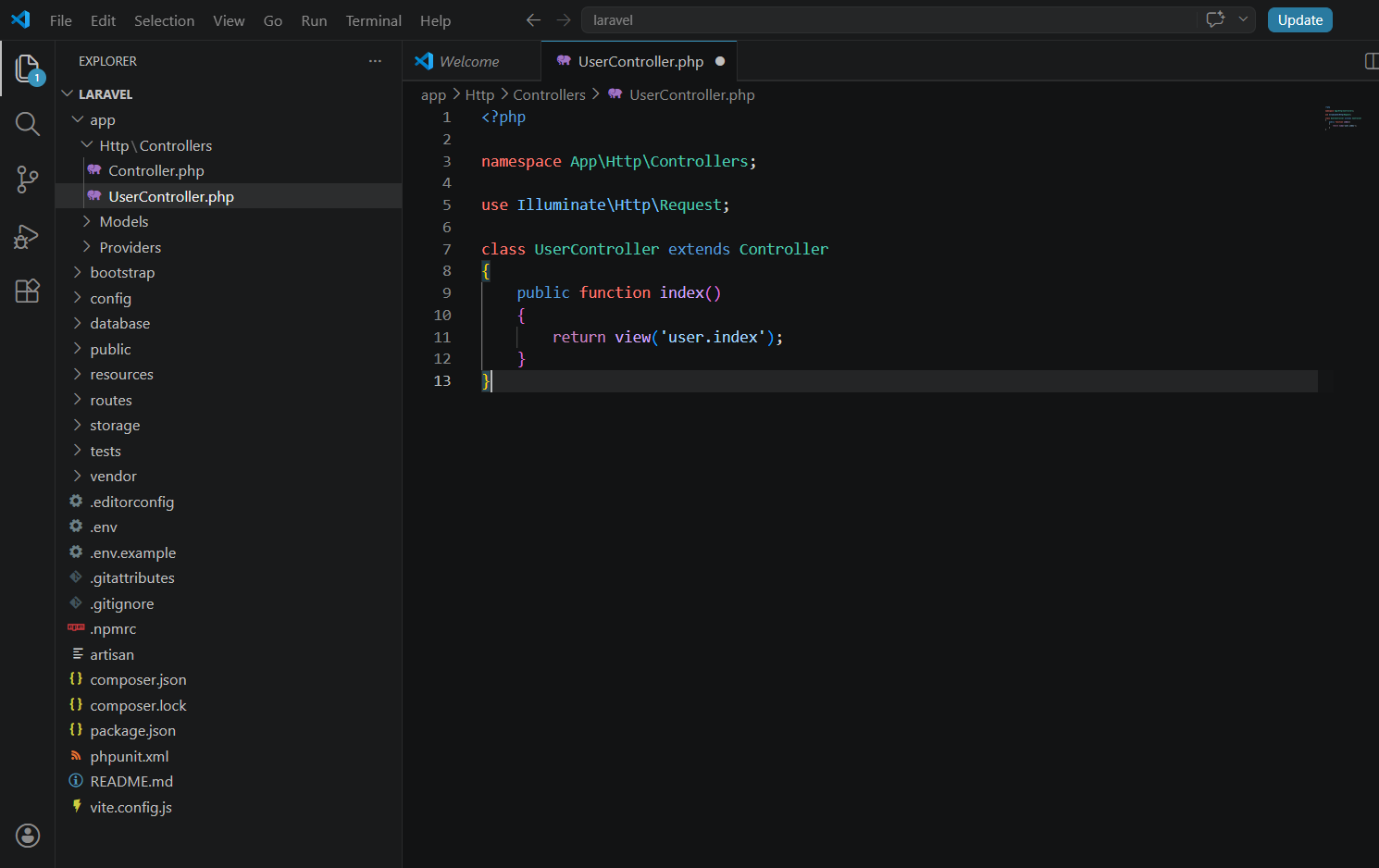Viewport: 1379px width, 868px height.
Task: Switch to the Welcome tab
Action: click(x=472, y=61)
